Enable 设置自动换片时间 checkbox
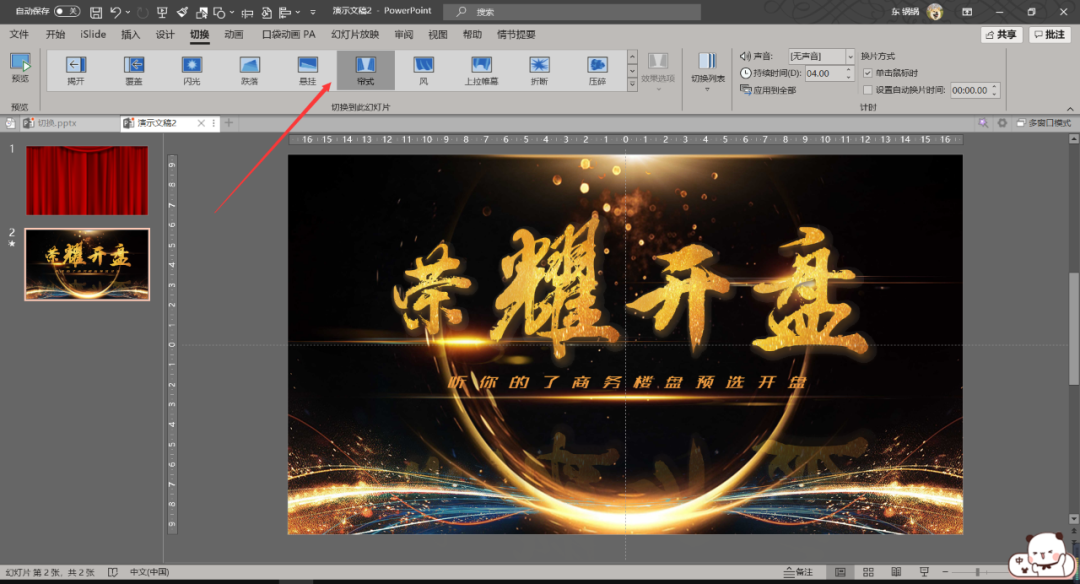The width and height of the screenshot is (1080, 584). (868, 90)
